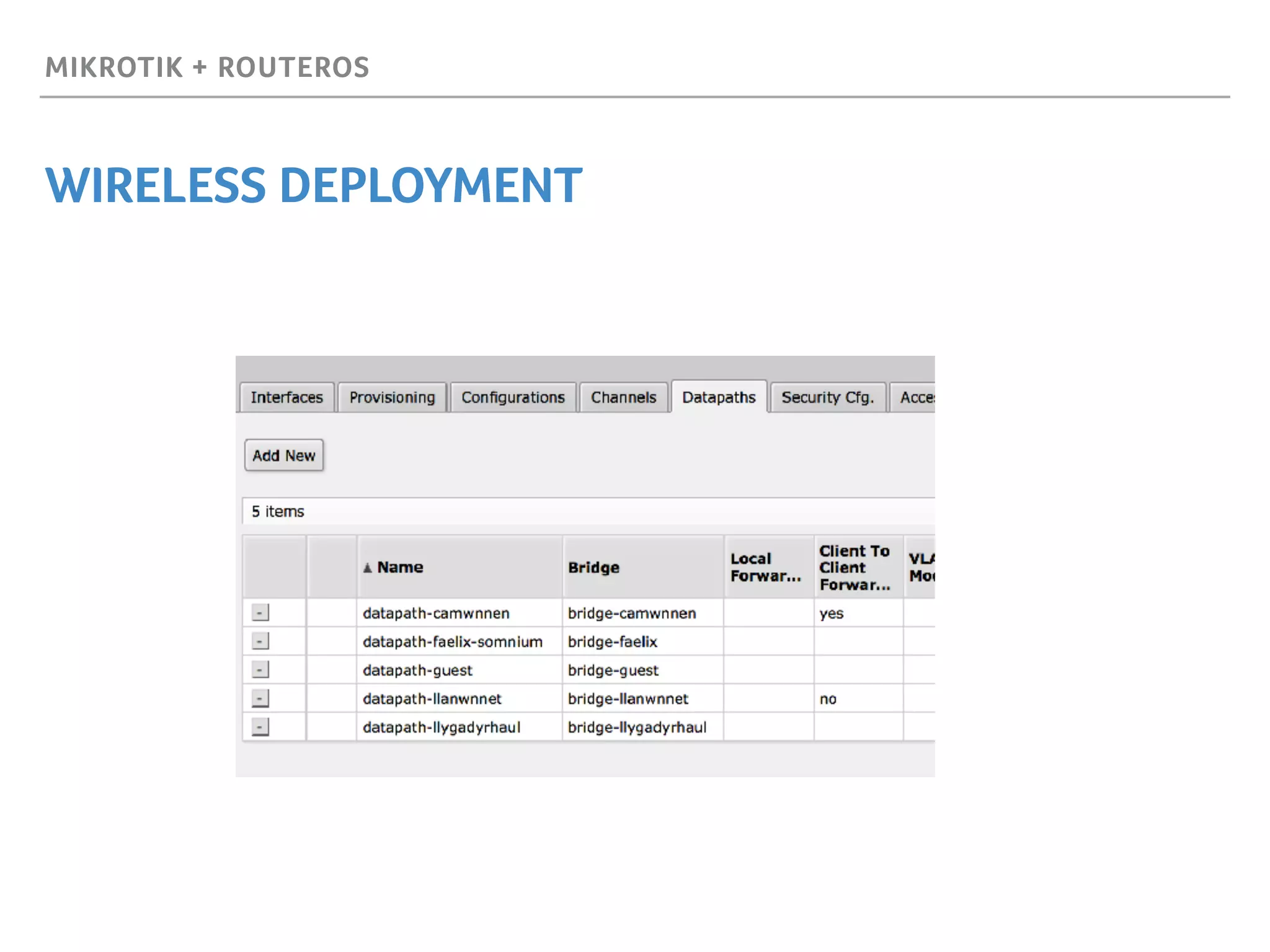Click the 'yes' client forwarding value

point(832,614)
